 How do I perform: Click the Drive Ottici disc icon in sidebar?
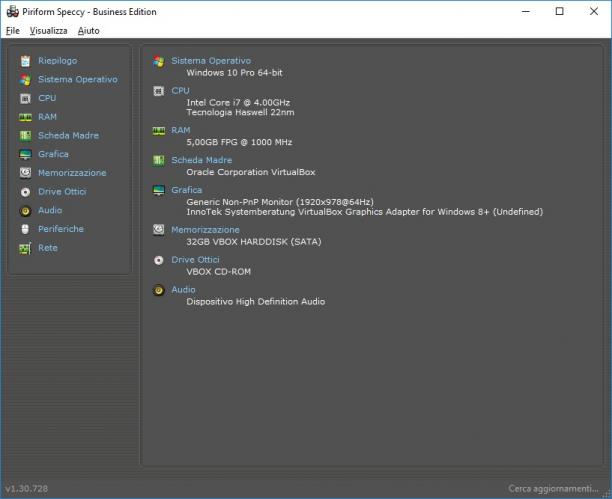25,192
